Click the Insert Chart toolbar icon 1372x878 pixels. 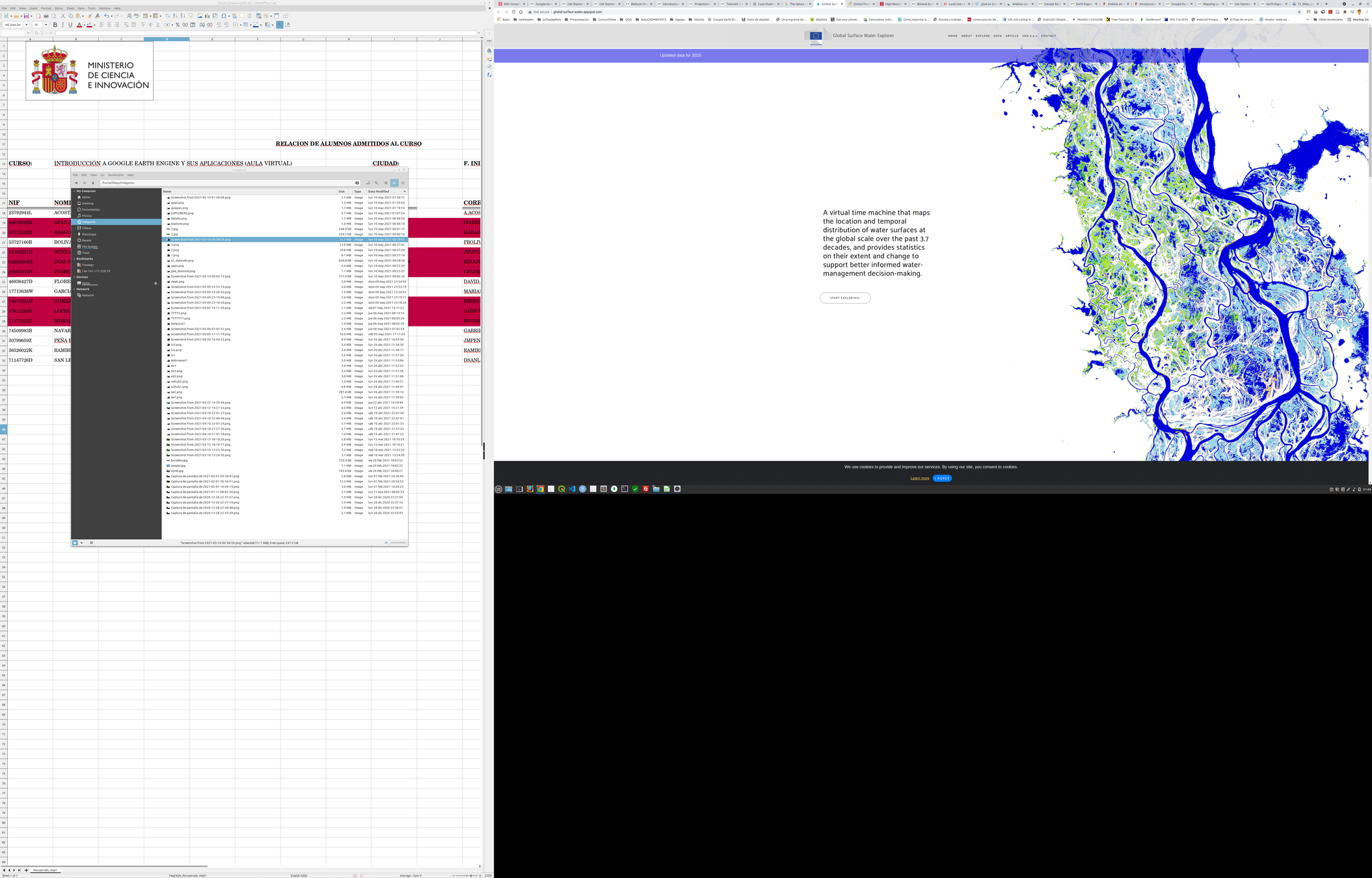pyautogui.click(x=207, y=16)
